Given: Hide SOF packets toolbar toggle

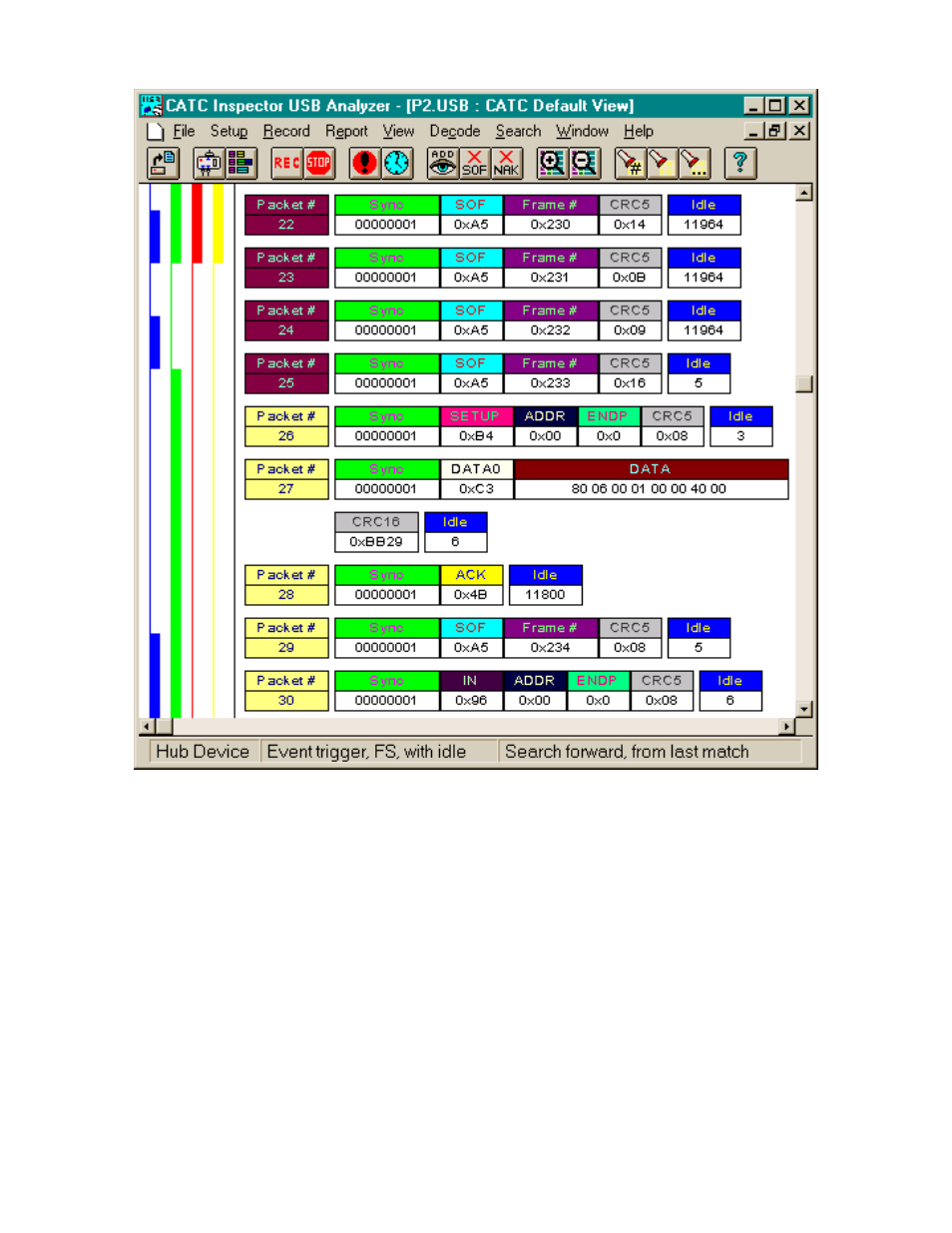Looking at the screenshot, I should pos(474,163).
